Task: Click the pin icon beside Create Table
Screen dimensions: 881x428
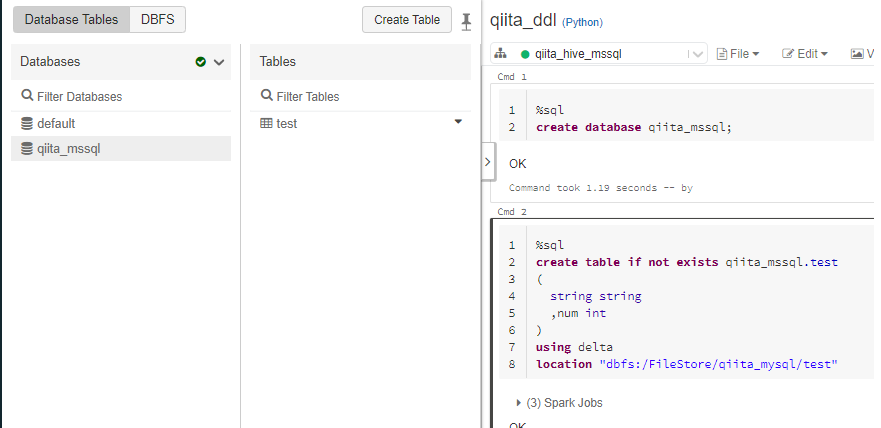Action: pos(466,20)
